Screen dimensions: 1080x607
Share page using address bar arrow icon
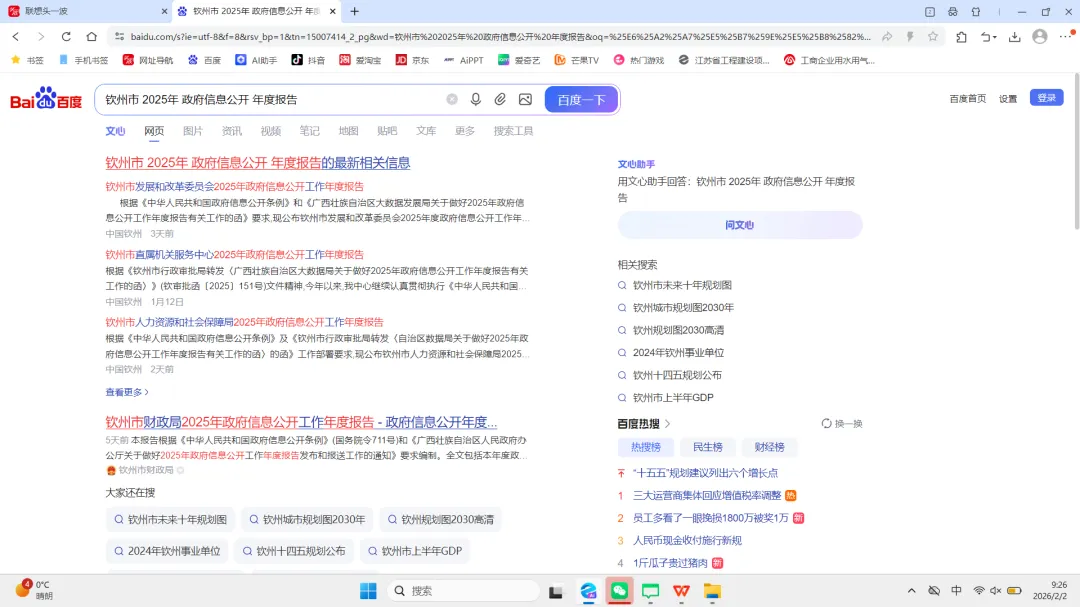point(887,37)
